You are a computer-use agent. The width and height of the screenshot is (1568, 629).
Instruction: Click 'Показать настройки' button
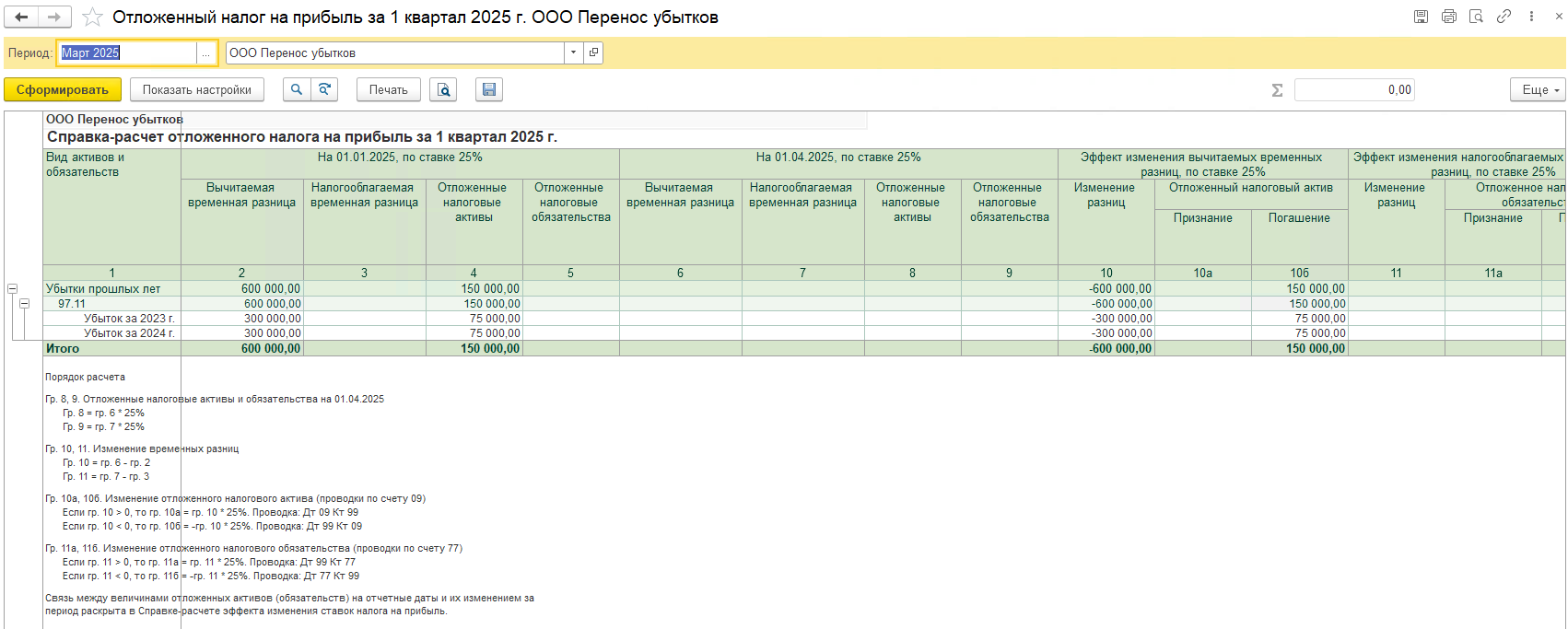196,89
